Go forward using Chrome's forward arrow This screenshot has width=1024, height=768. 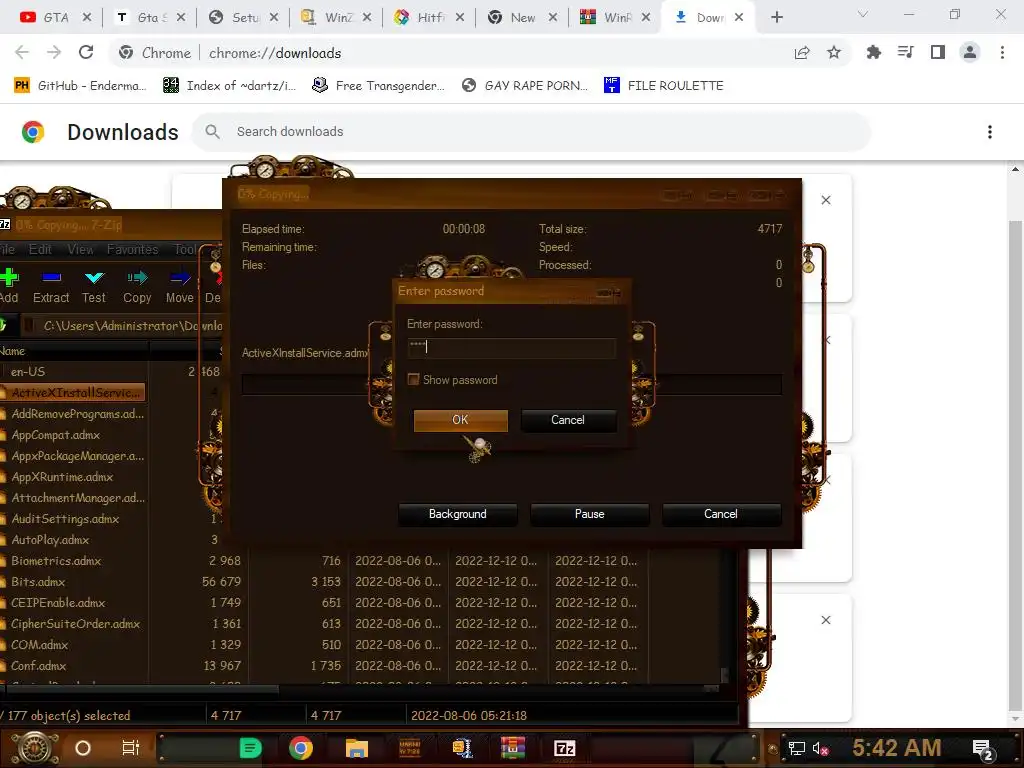[x=54, y=52]
